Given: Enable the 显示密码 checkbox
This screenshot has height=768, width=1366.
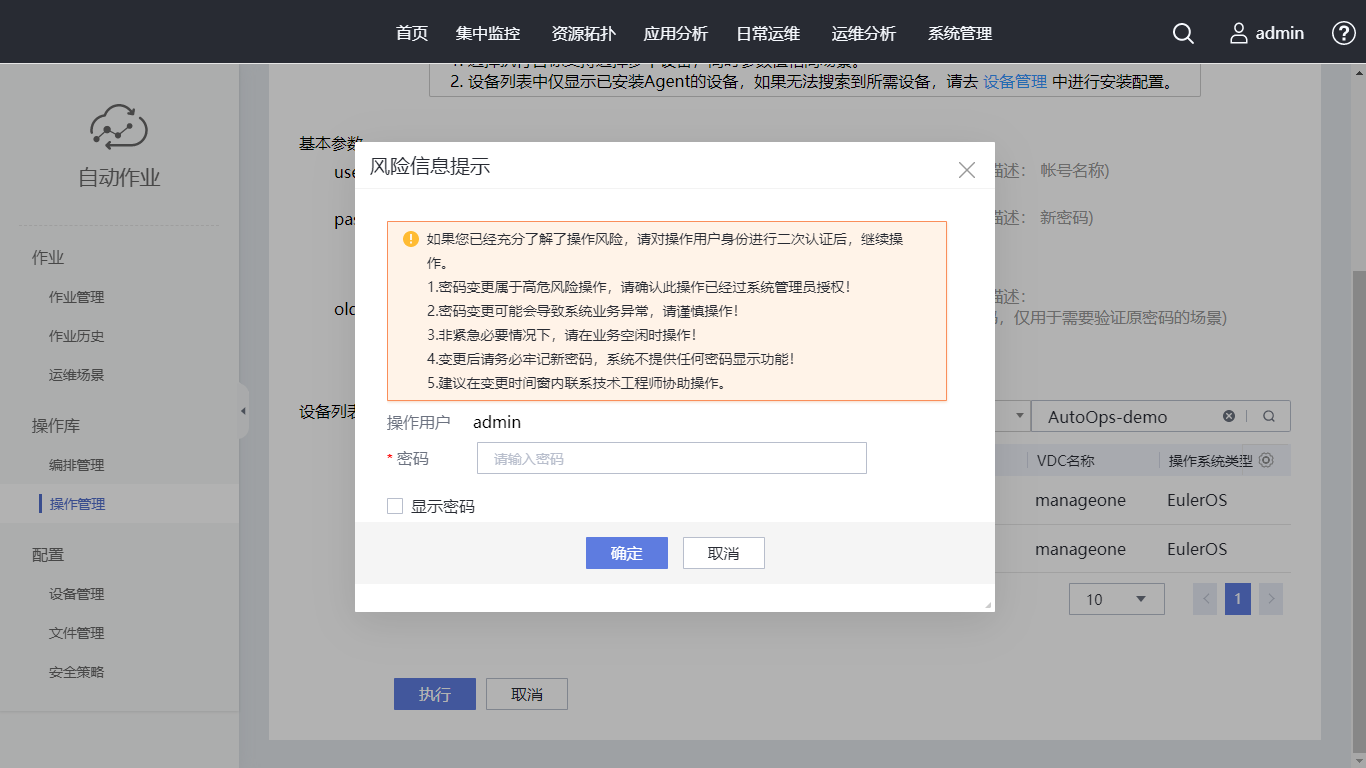Looking at the screenshot, I should point(395,506).
